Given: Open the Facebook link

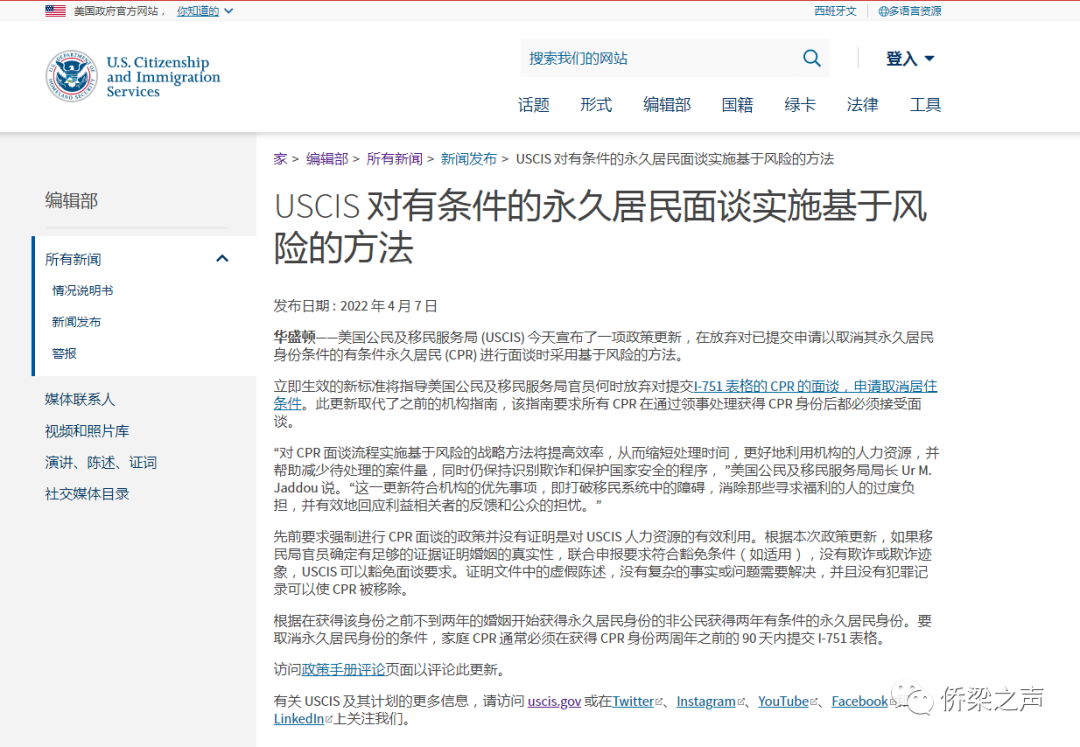Looking at the screenshot, I should (x=860, y=702).
